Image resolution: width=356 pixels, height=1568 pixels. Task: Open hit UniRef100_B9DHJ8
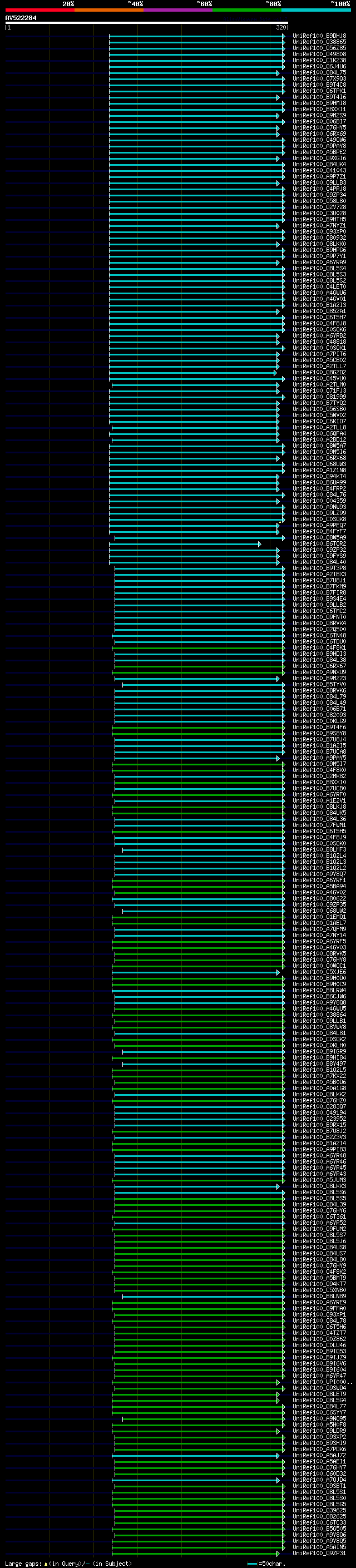[x=319, y=36]
